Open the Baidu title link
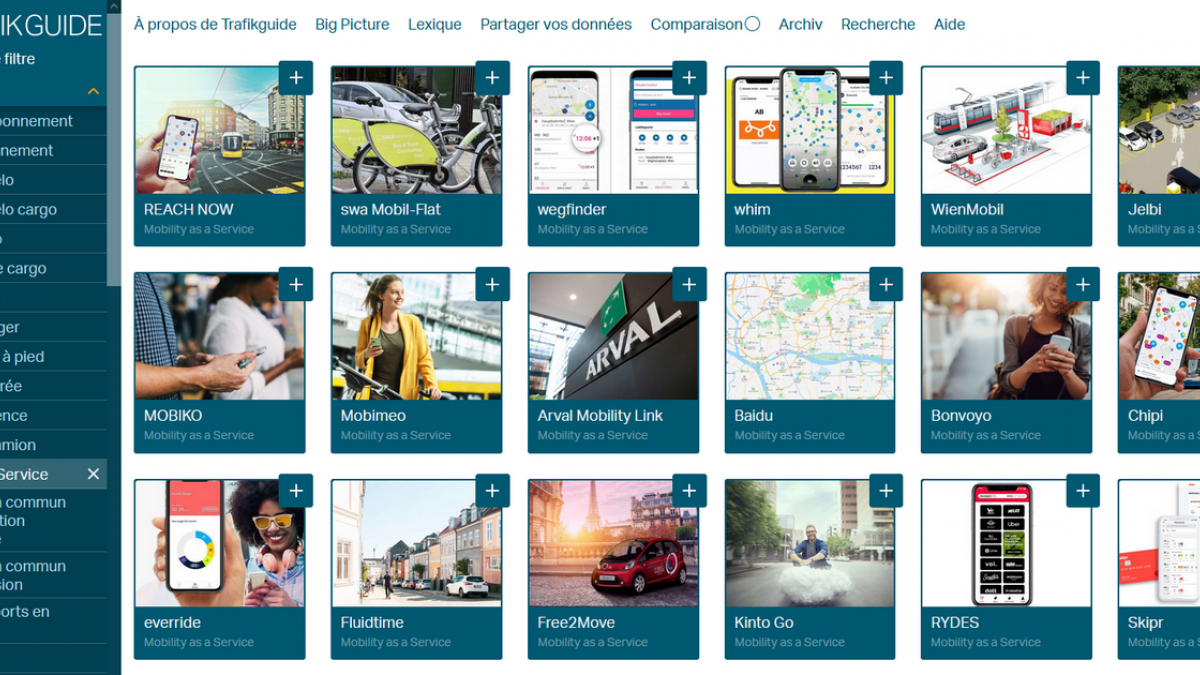The width and height of the screenshot is (1200, 675). point(754,415)
